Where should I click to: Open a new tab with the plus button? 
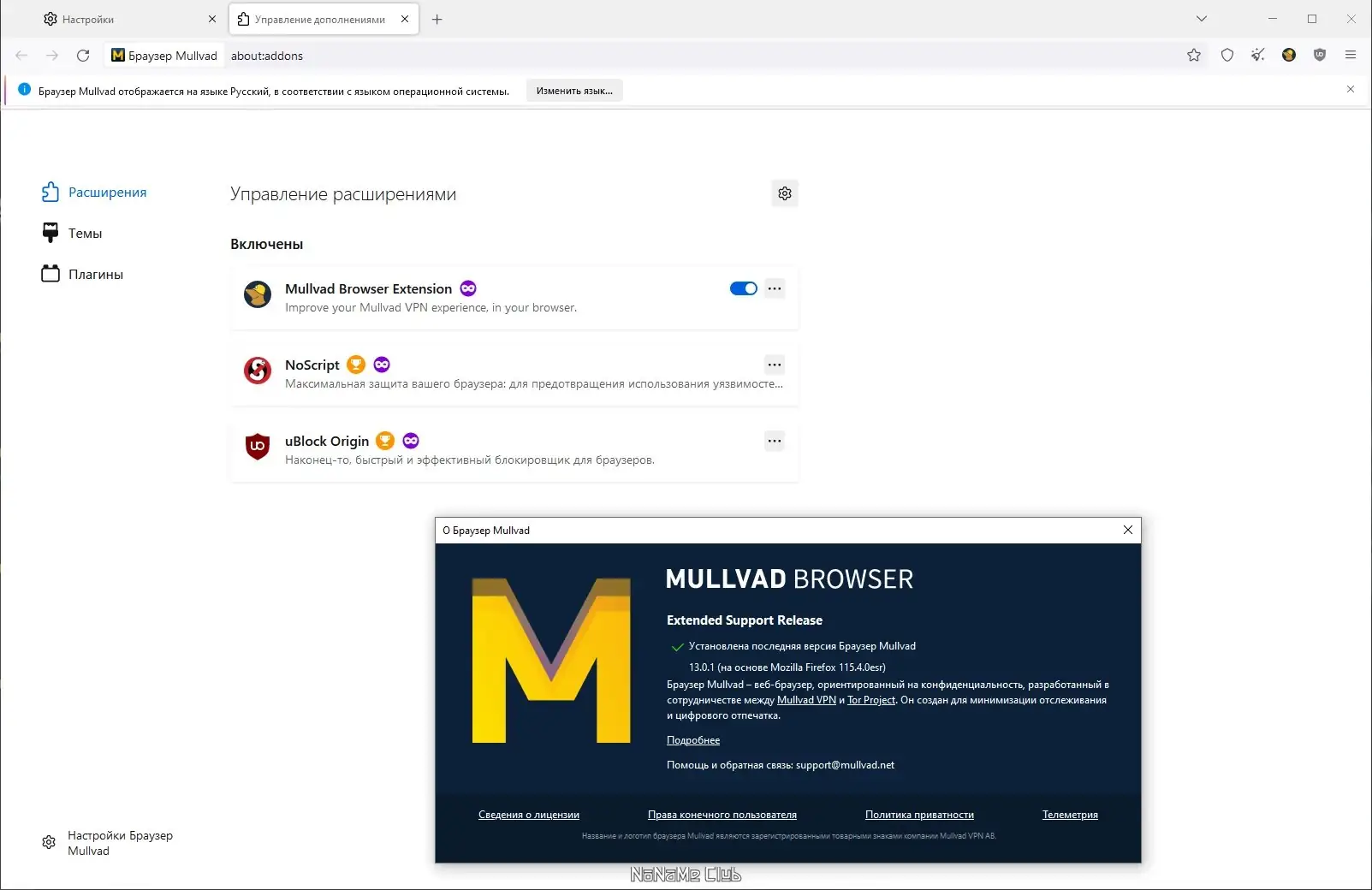pyautogui.click(x=437, y=19)
